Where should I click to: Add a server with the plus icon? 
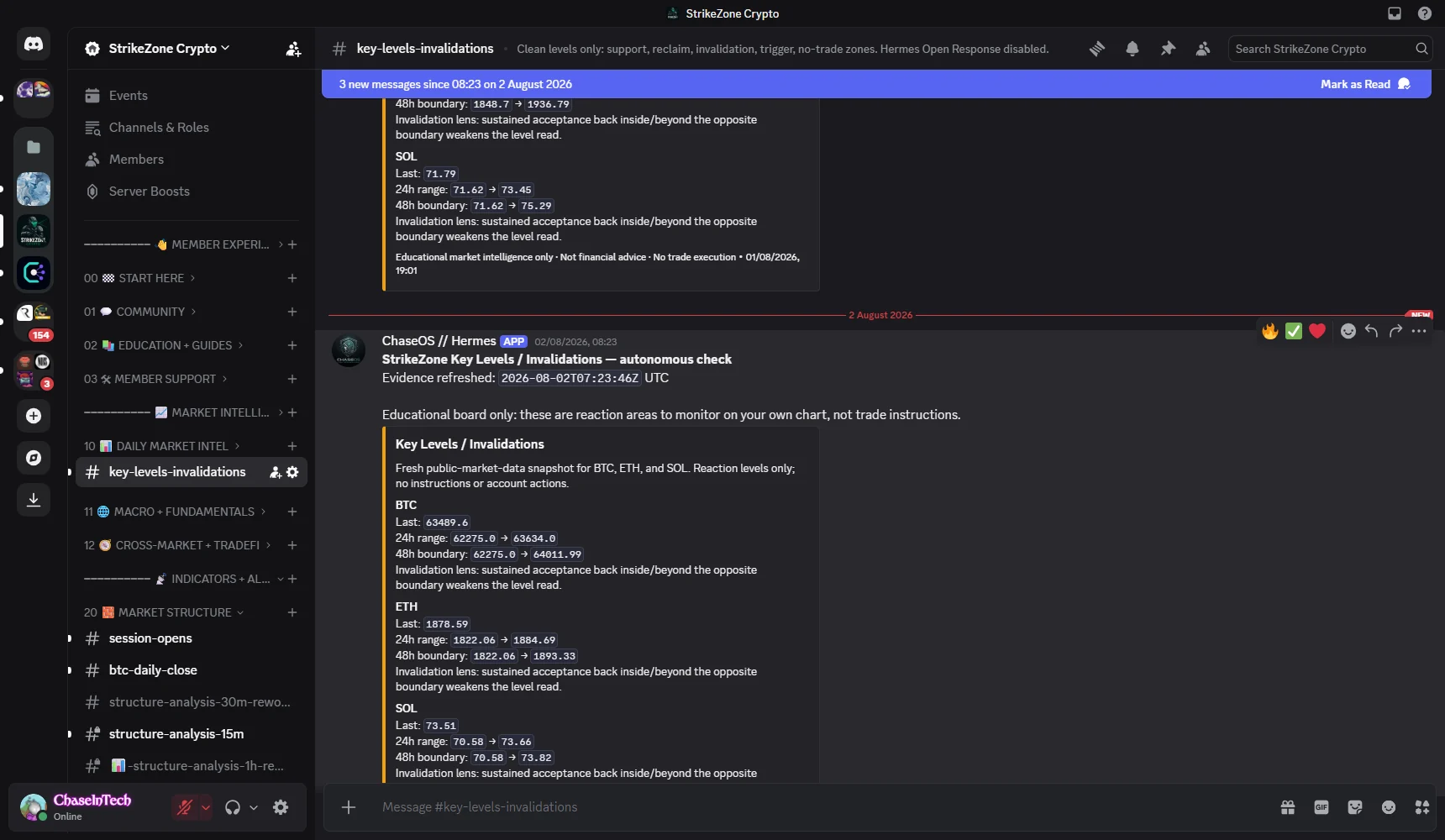(x=34, y=416)
